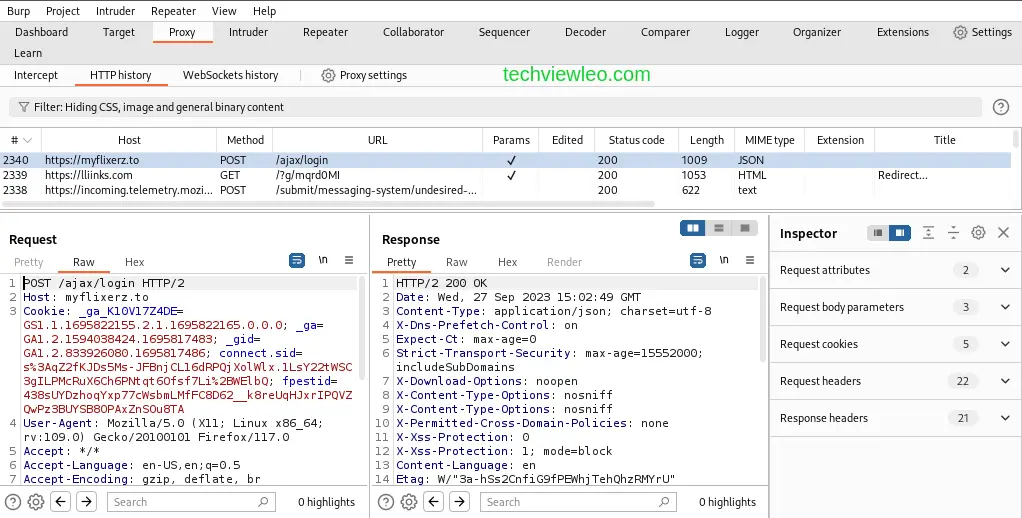Expand all Inspector sections icon
Screen dimensions: 1022x518
pos(928,233)
